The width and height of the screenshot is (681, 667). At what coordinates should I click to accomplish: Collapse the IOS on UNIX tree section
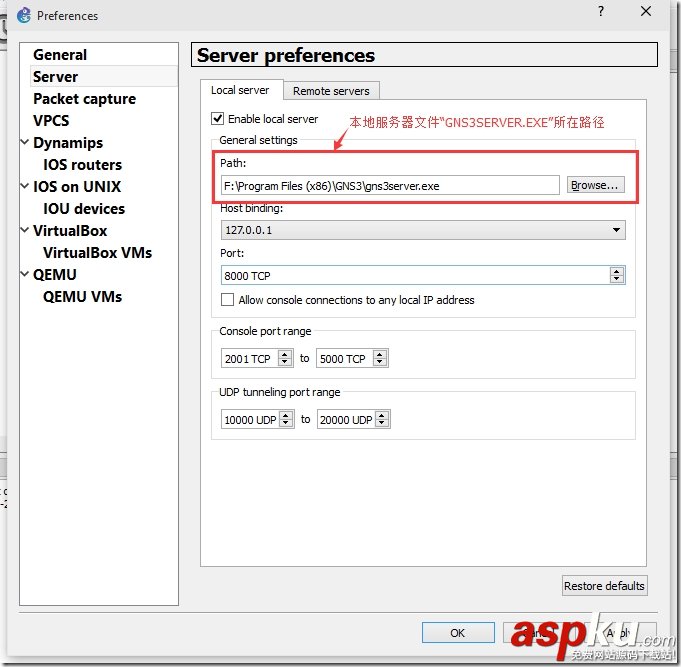(25, 186)
